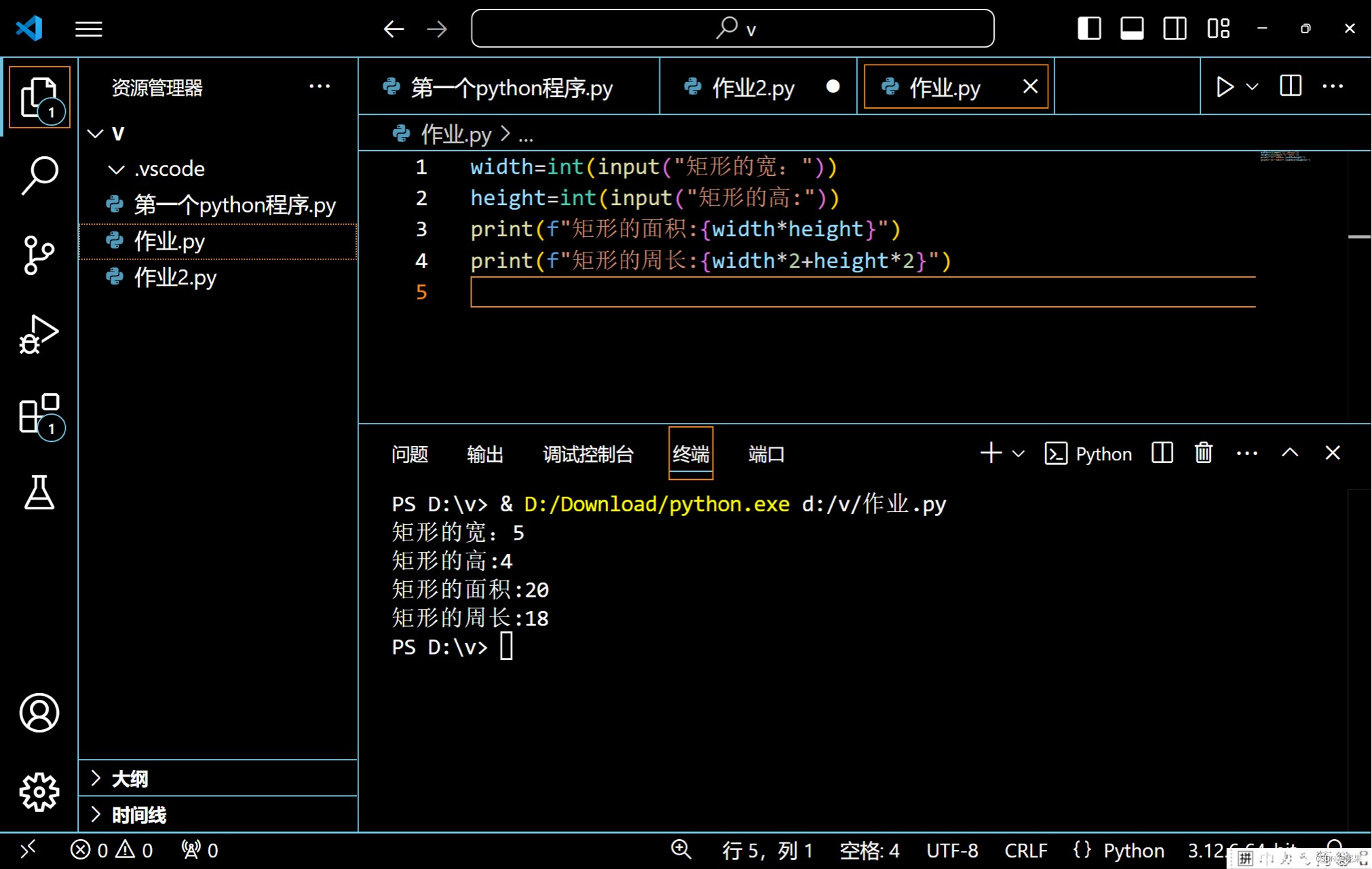The height and width of the screenshot is (869, 1372).
Task: Split the terminal panel
Action: pos(1162,453)
